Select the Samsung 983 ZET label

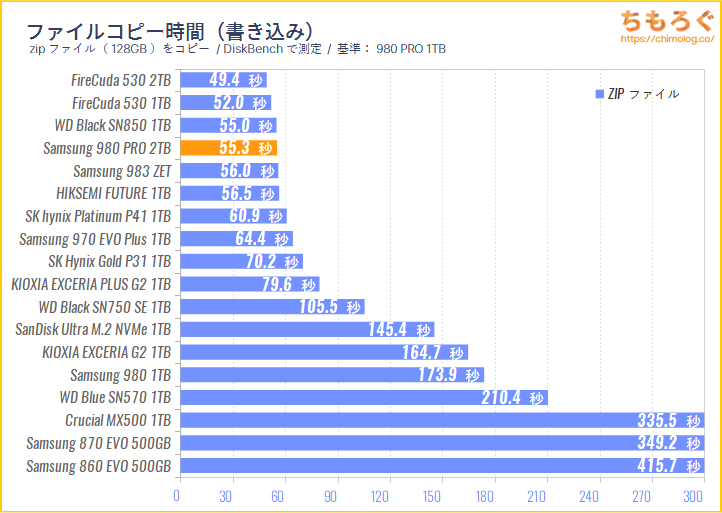point(122,171)
